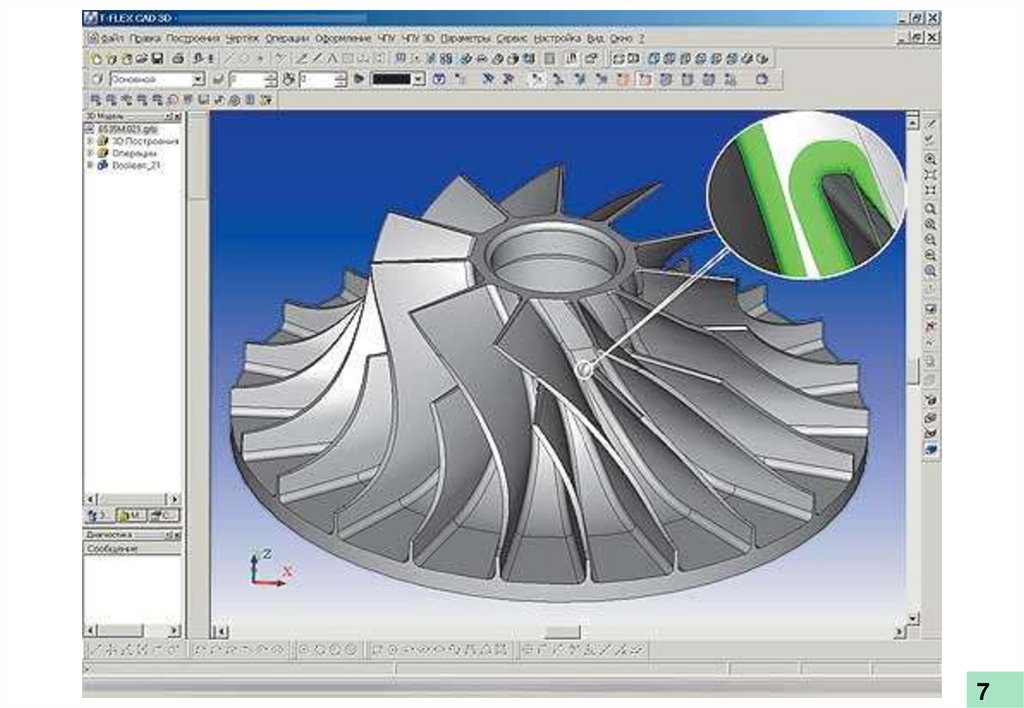Open the ? help menu
Image resolution: width=1024 pixels, height=708 pixels.
pos(641,39)
